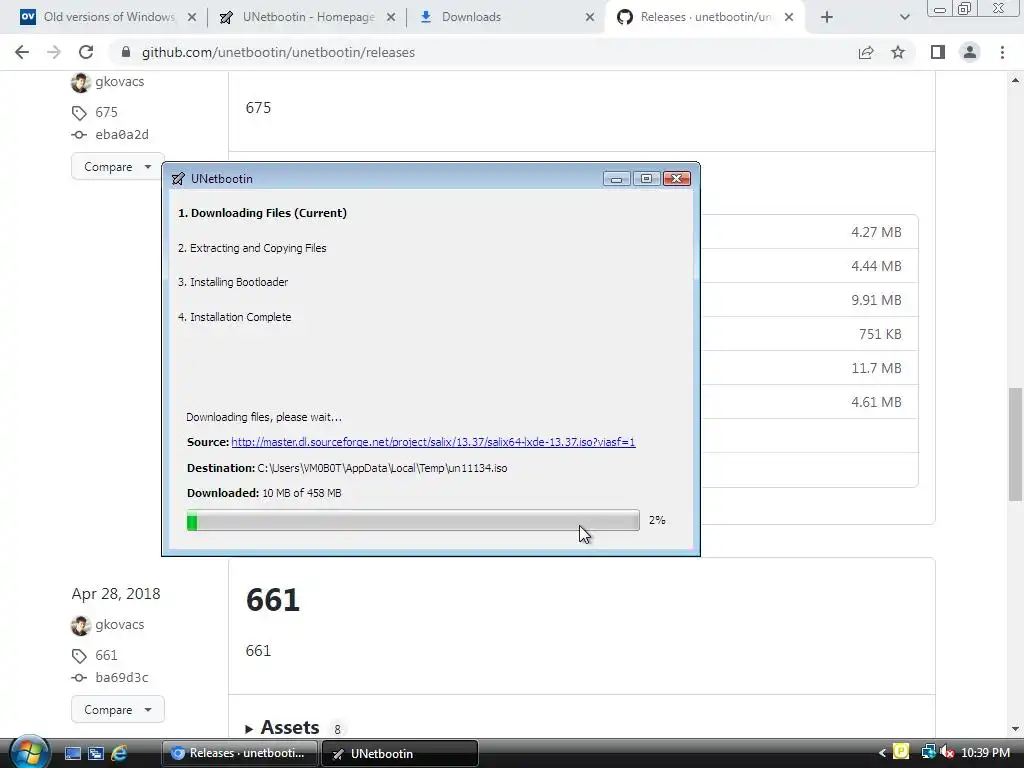Activate Releases Chrome taskbar button
The image size is (1024, 768).
point(239,754)
